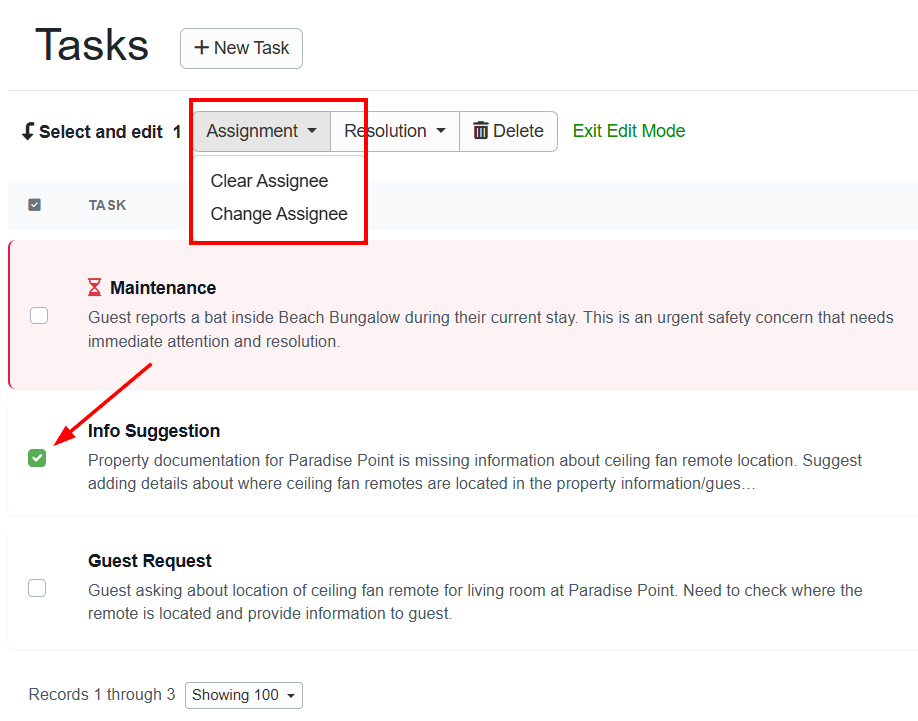
Task: Click the Delete button
Action: pos(508,131)
